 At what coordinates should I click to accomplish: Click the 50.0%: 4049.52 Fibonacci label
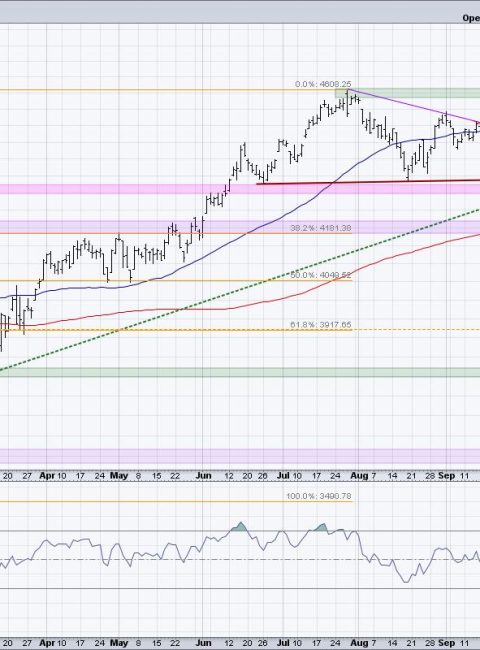click(321, 275)
